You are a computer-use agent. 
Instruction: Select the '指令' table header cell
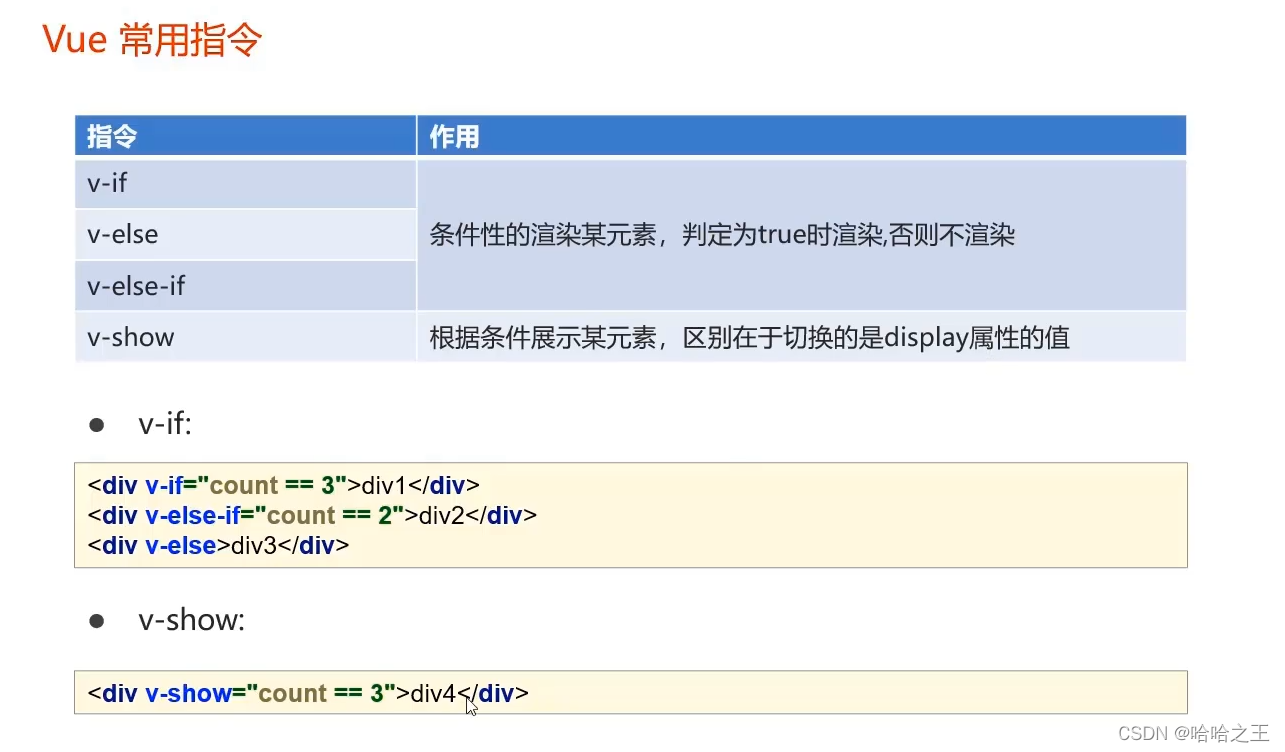point(245,136)
